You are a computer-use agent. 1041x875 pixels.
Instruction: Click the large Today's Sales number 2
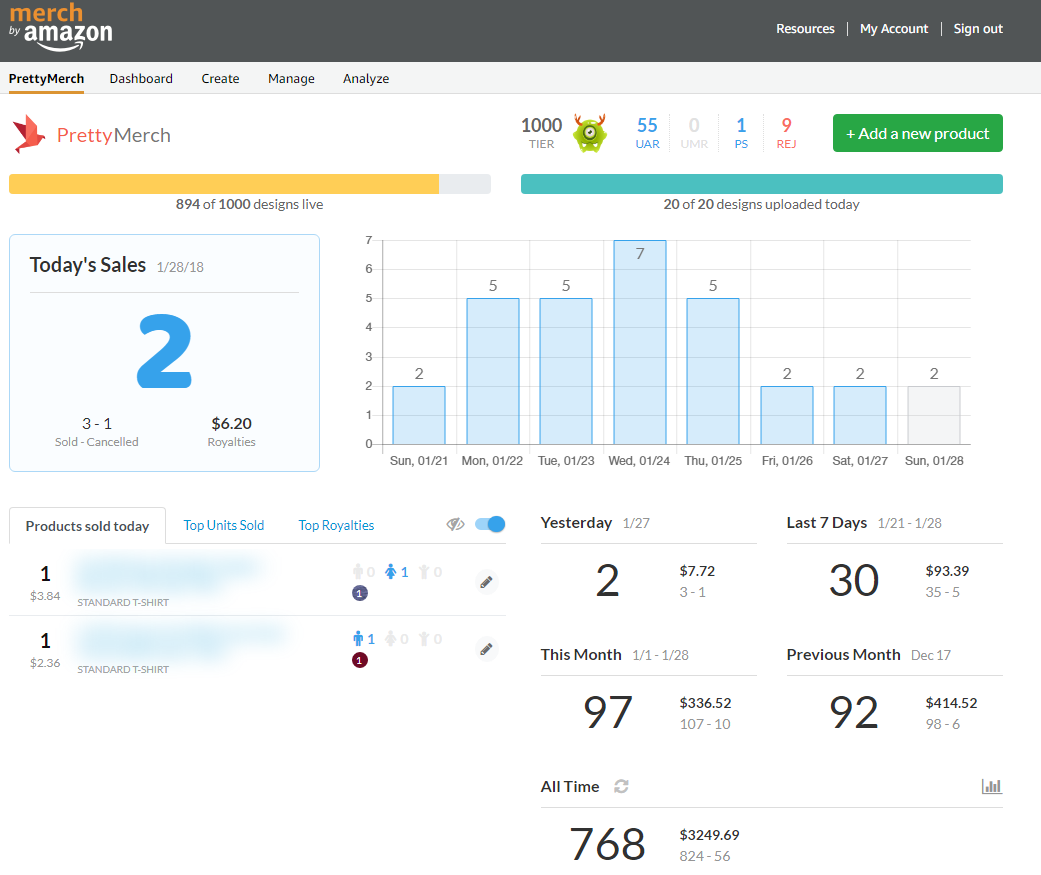tap(165, 351)
